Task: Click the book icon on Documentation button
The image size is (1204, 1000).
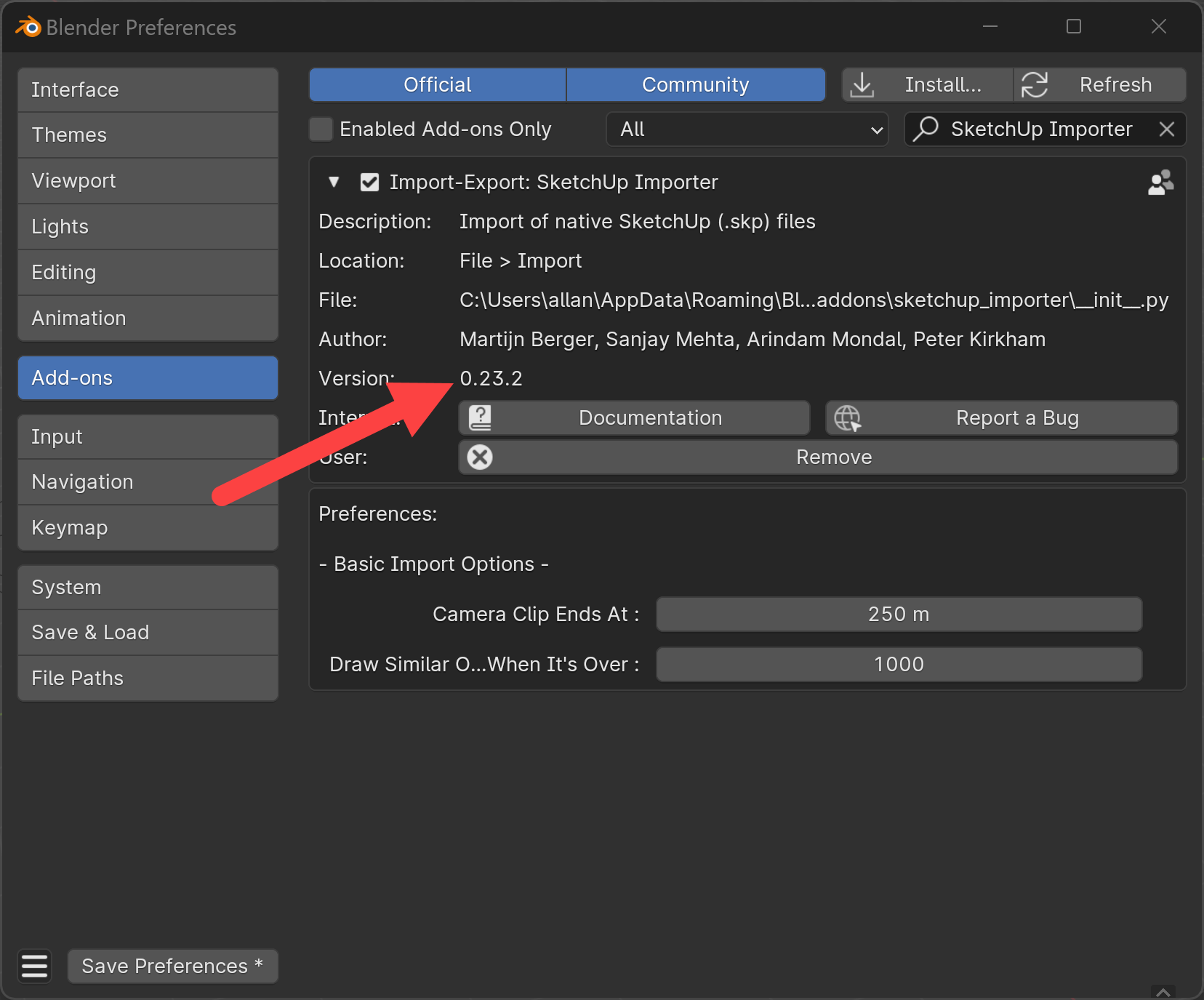Action: coord(481,417)
